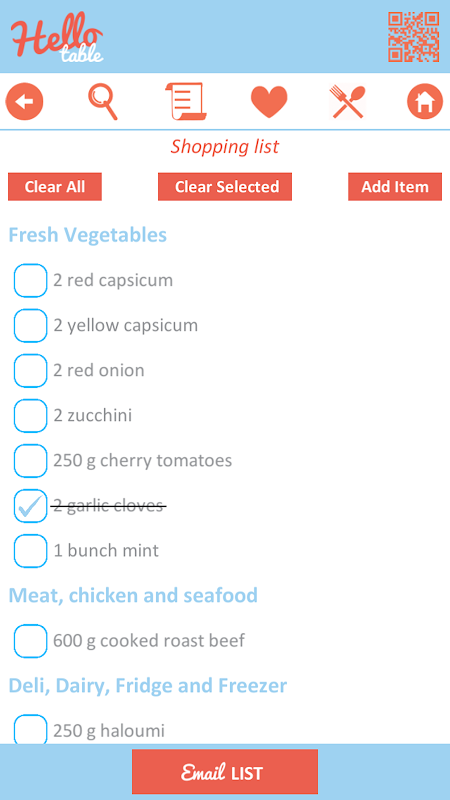Tick the 1 bunch mint checkbox
Image resolution: width=450 pixels, height=800 pixels.
pos(31,551)
